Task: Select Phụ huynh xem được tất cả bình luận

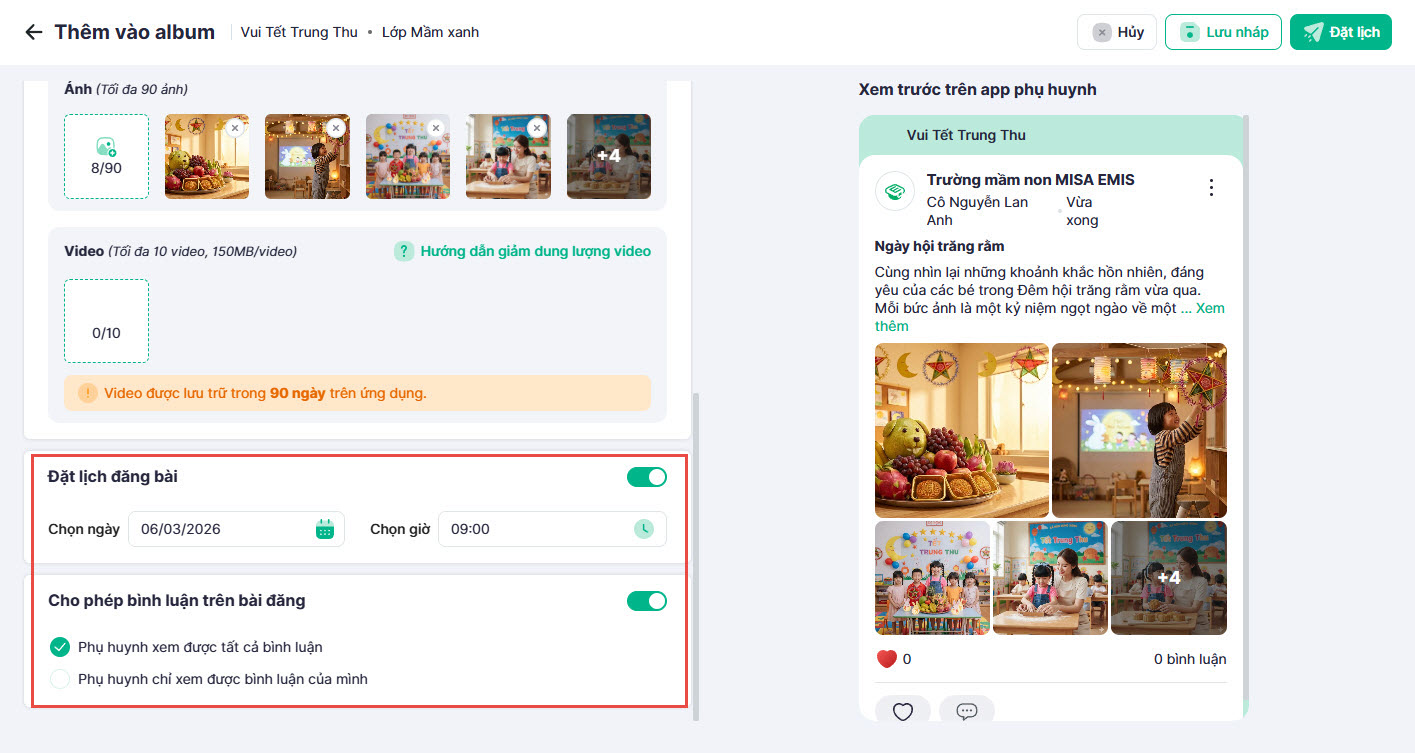Action: (x=60, y=647)
